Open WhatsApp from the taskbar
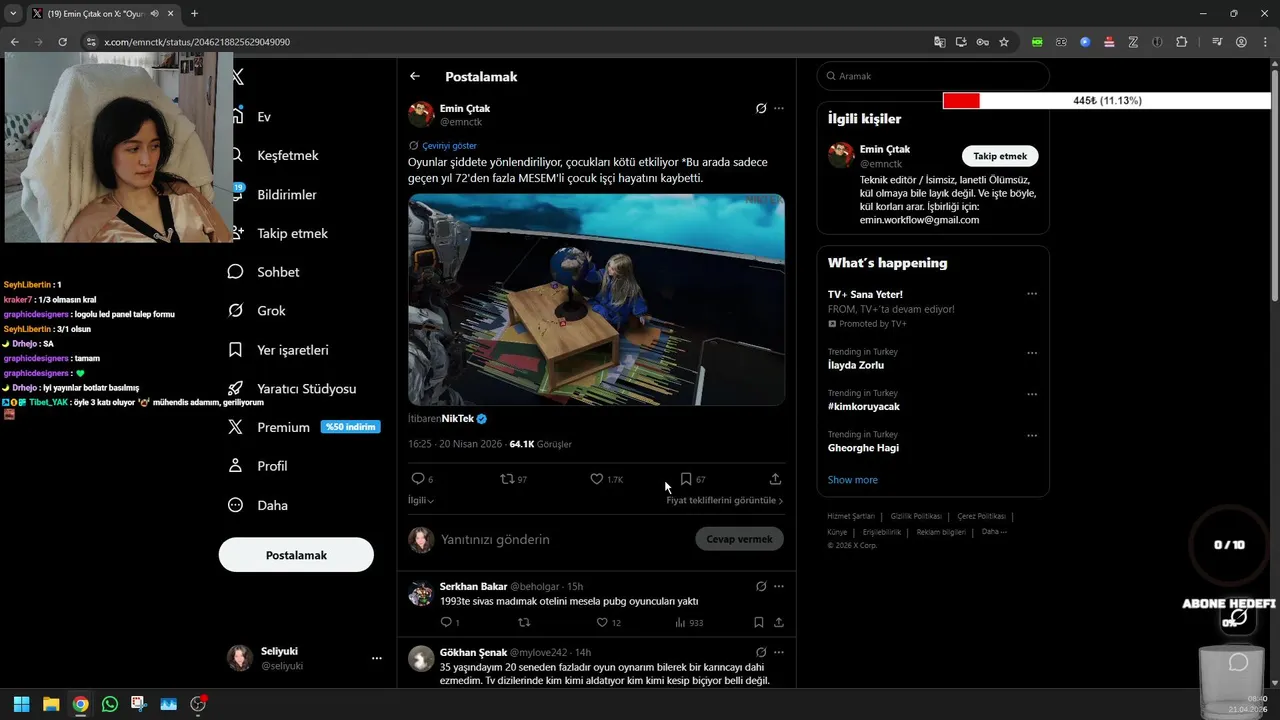The width and height of the screenshot is (1280, 720). pyautogui.click(x=110, y=704)
